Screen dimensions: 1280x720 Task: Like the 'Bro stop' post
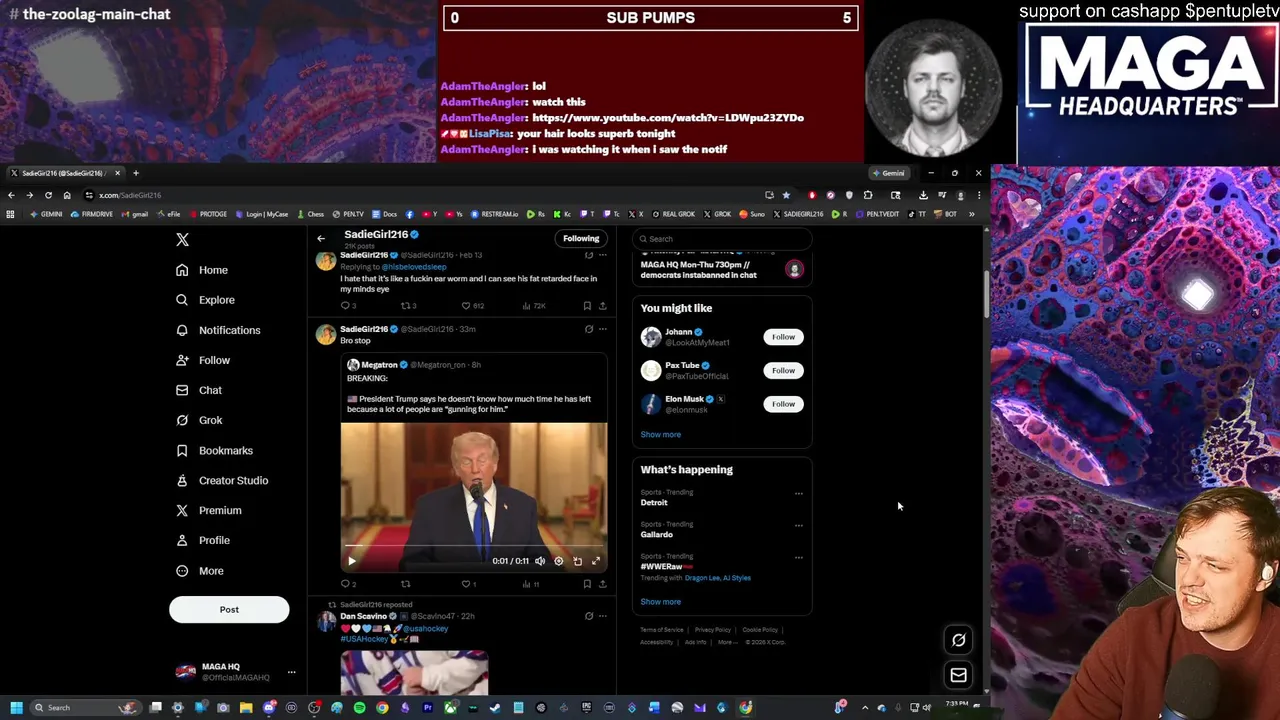467,584
